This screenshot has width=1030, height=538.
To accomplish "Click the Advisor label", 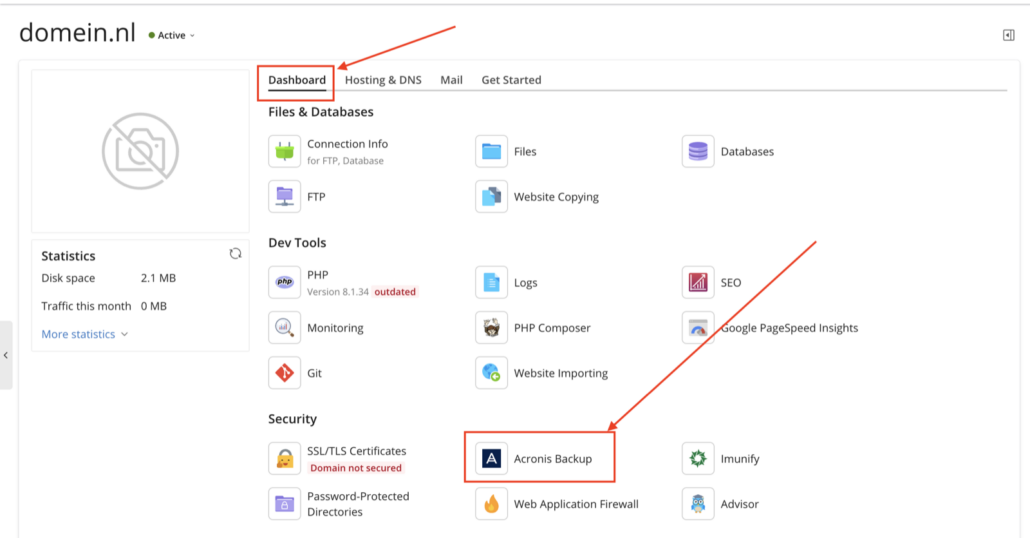I will click(x=740, y=504).
